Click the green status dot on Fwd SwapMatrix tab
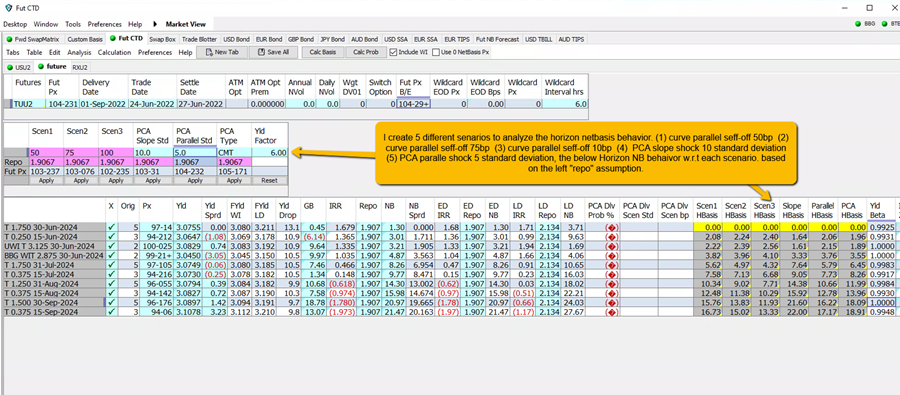This screenshot has height=395, width=900. click(x=9, y=40)
